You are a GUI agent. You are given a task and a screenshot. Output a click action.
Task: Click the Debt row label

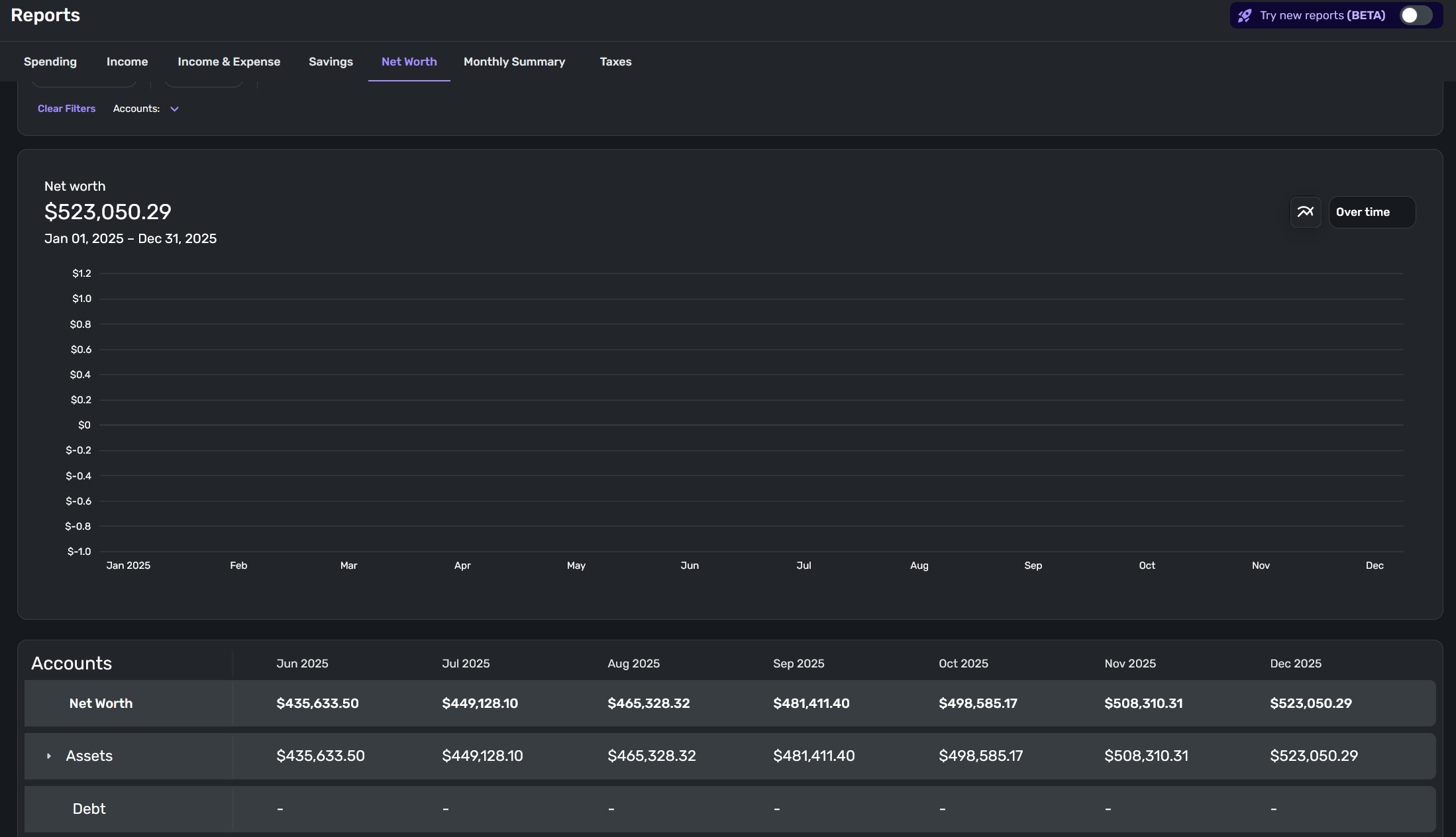coord(89,809)
